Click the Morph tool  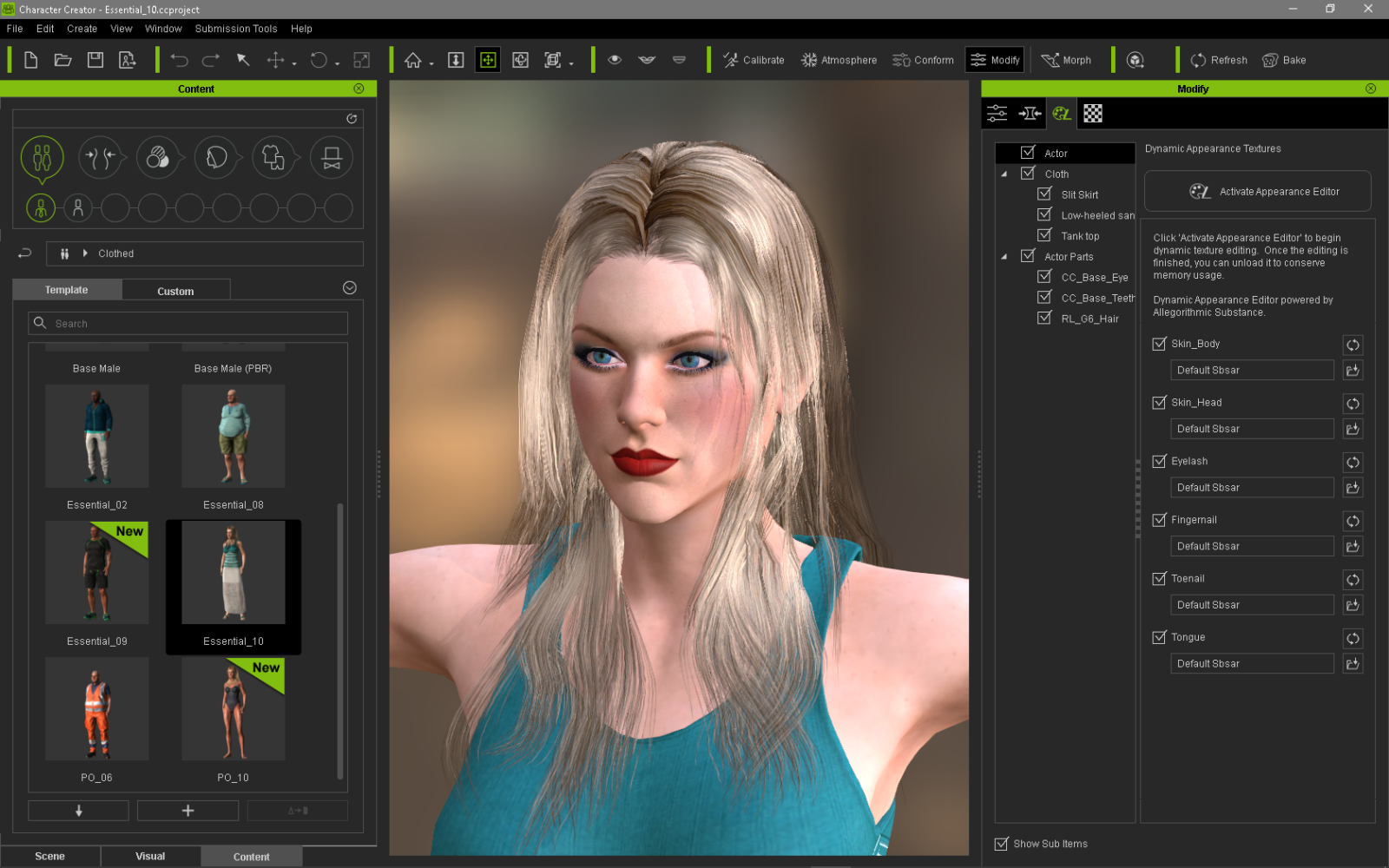(1066, 60)
